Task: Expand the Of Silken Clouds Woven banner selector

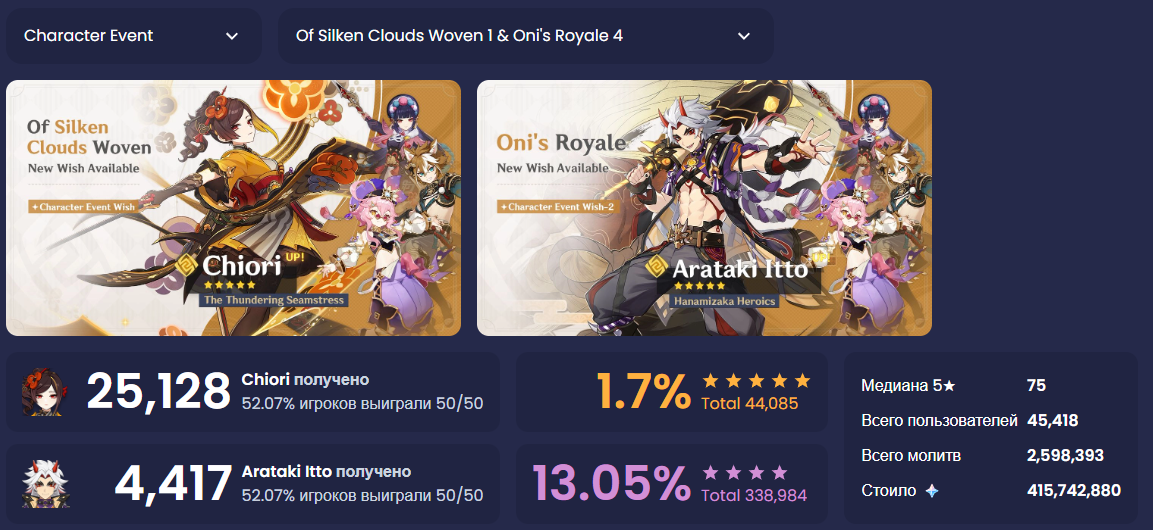Action: [x=526, y=35]
